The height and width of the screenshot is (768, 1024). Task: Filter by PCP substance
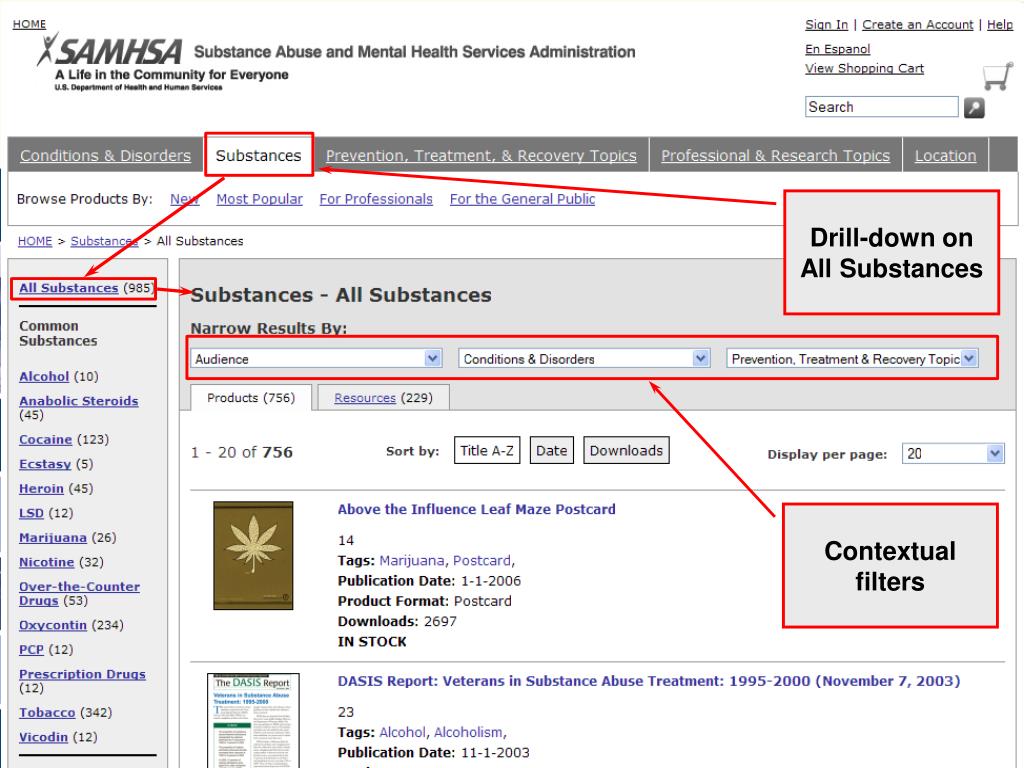pyautogui.click(x=31, y=650)
